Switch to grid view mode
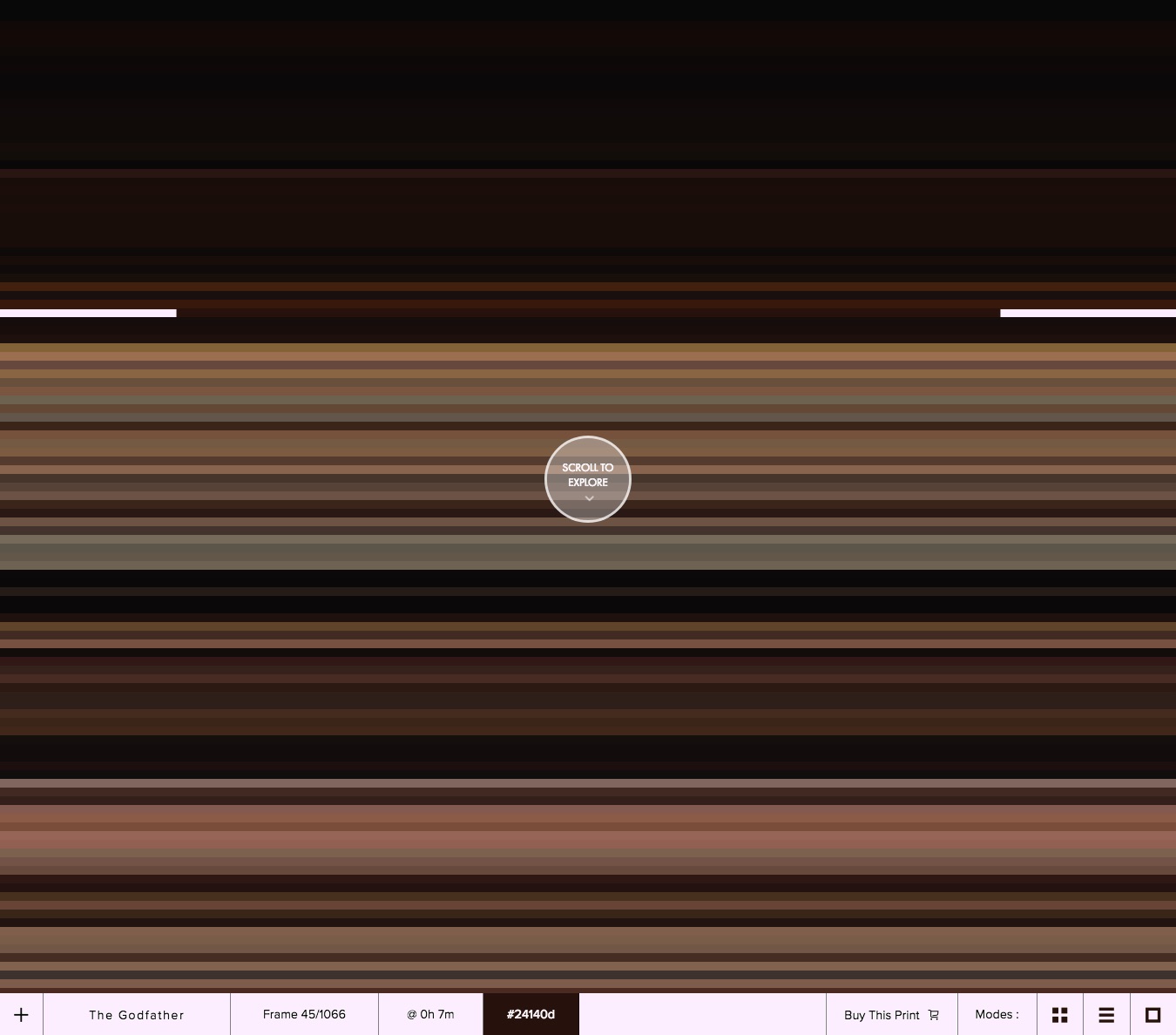This screenshot has width=1176, height=1035. 1059,1014
